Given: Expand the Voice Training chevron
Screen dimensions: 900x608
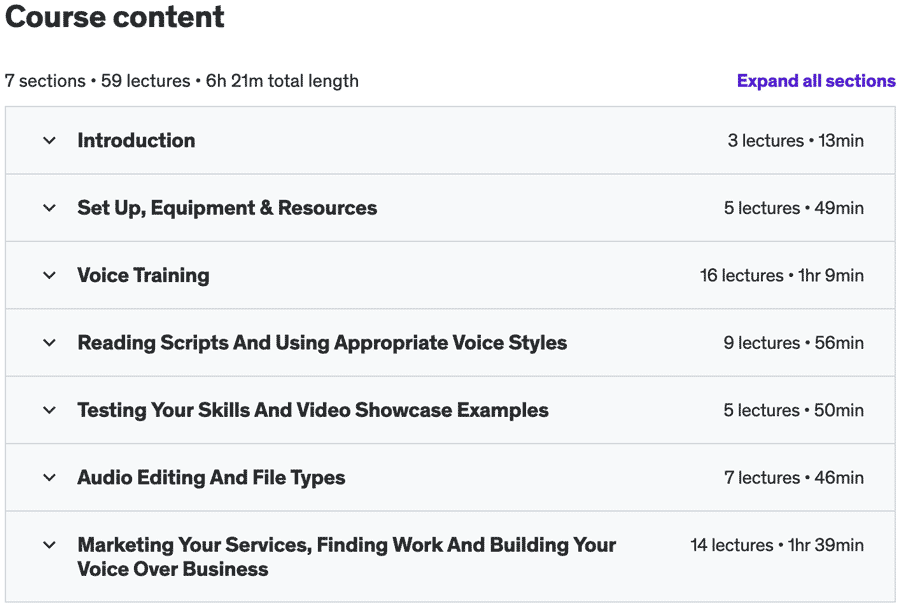Looking at the screenshot, I should point(49,275).
